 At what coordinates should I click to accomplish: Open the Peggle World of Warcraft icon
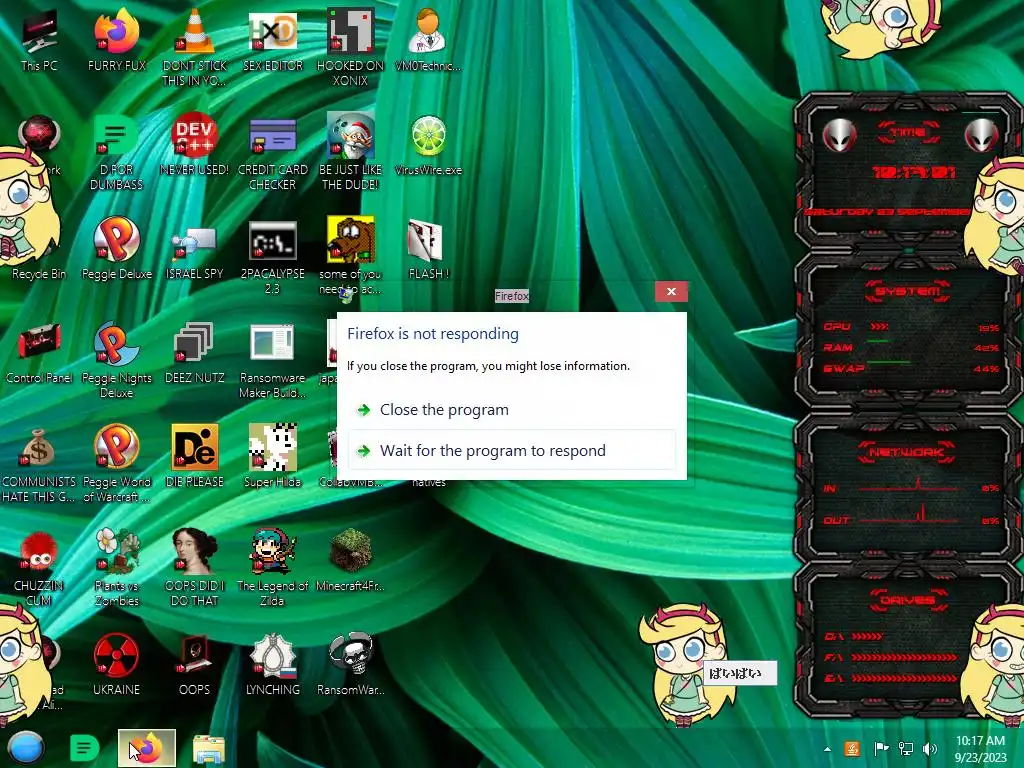click(x=116, y=463)
